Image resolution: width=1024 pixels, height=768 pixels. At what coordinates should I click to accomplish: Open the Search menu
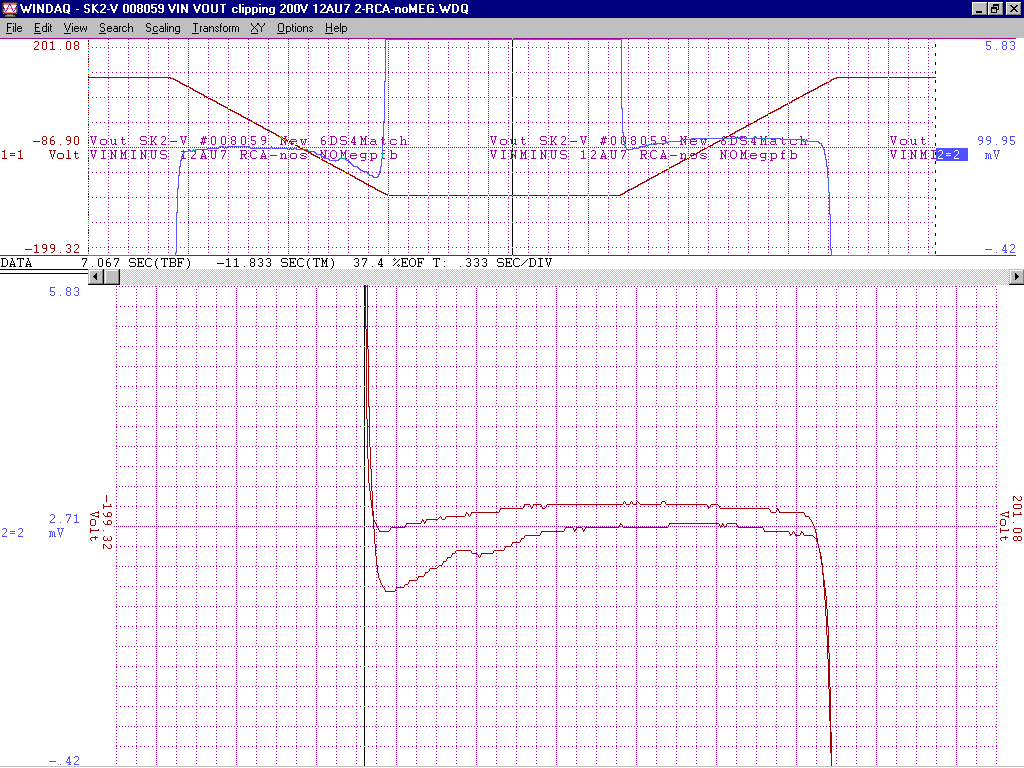click(x=116, y=28)
